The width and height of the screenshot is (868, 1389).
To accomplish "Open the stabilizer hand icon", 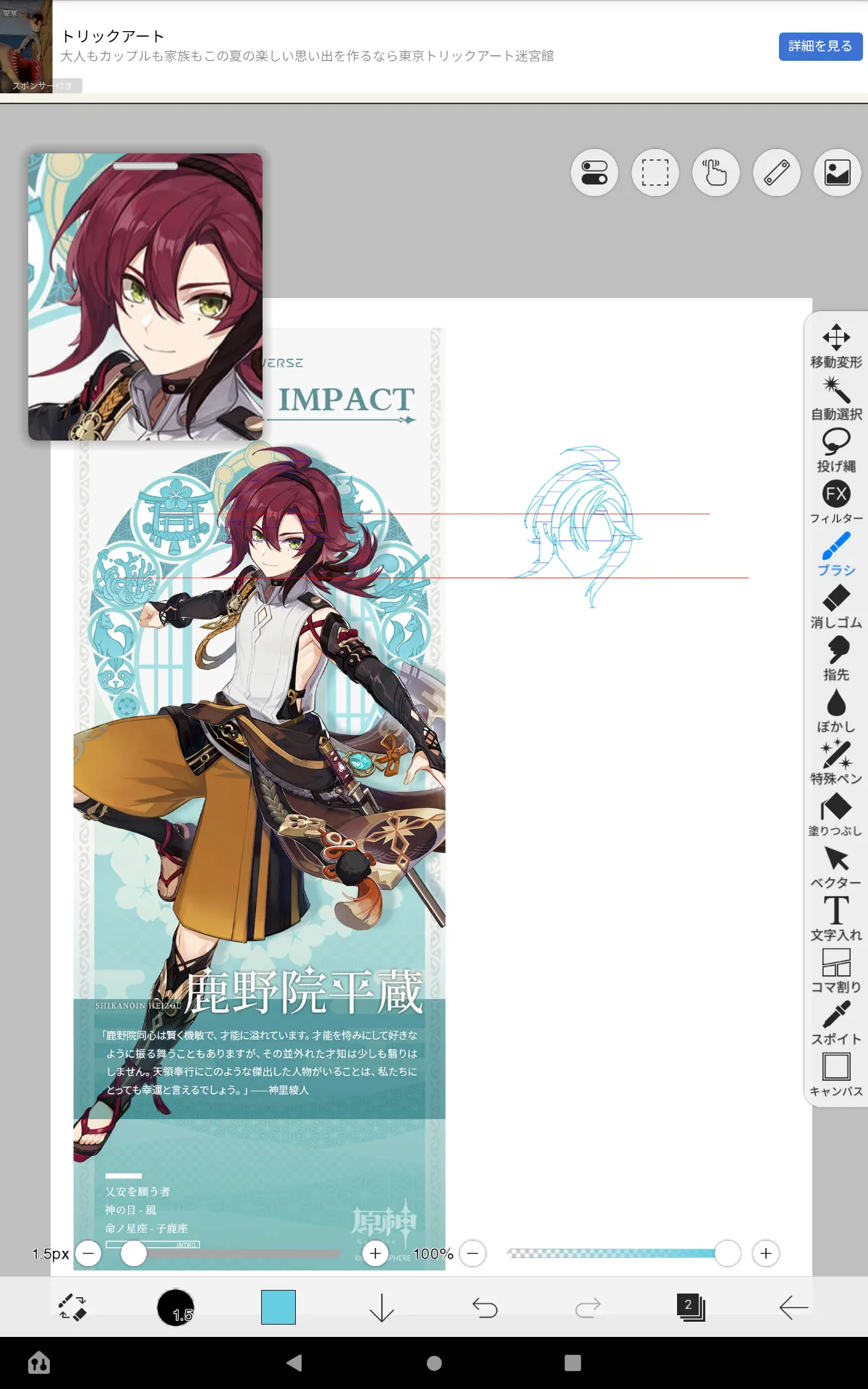I will click(x=716, y=173).
